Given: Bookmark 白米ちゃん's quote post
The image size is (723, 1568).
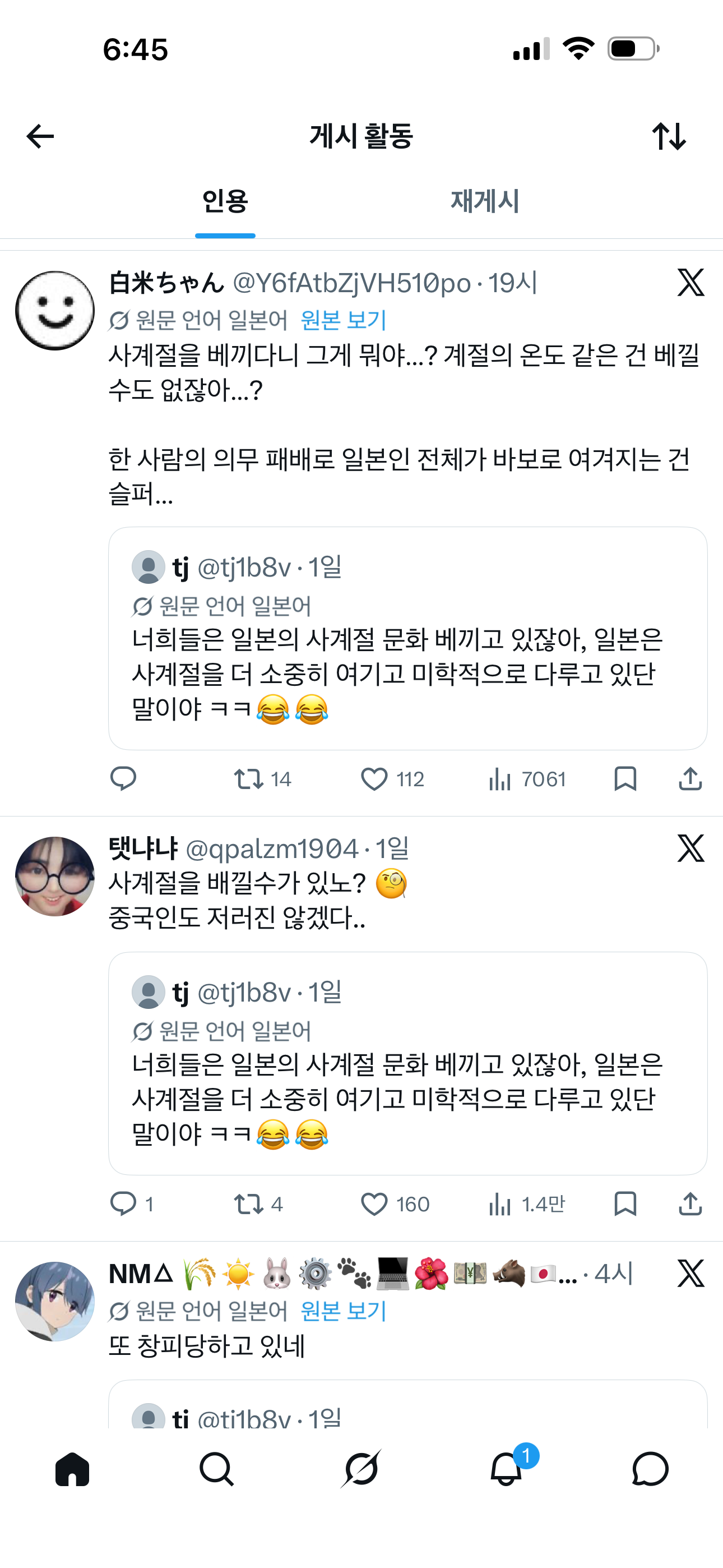Looking at the screenshot, I should coord(625,779).
